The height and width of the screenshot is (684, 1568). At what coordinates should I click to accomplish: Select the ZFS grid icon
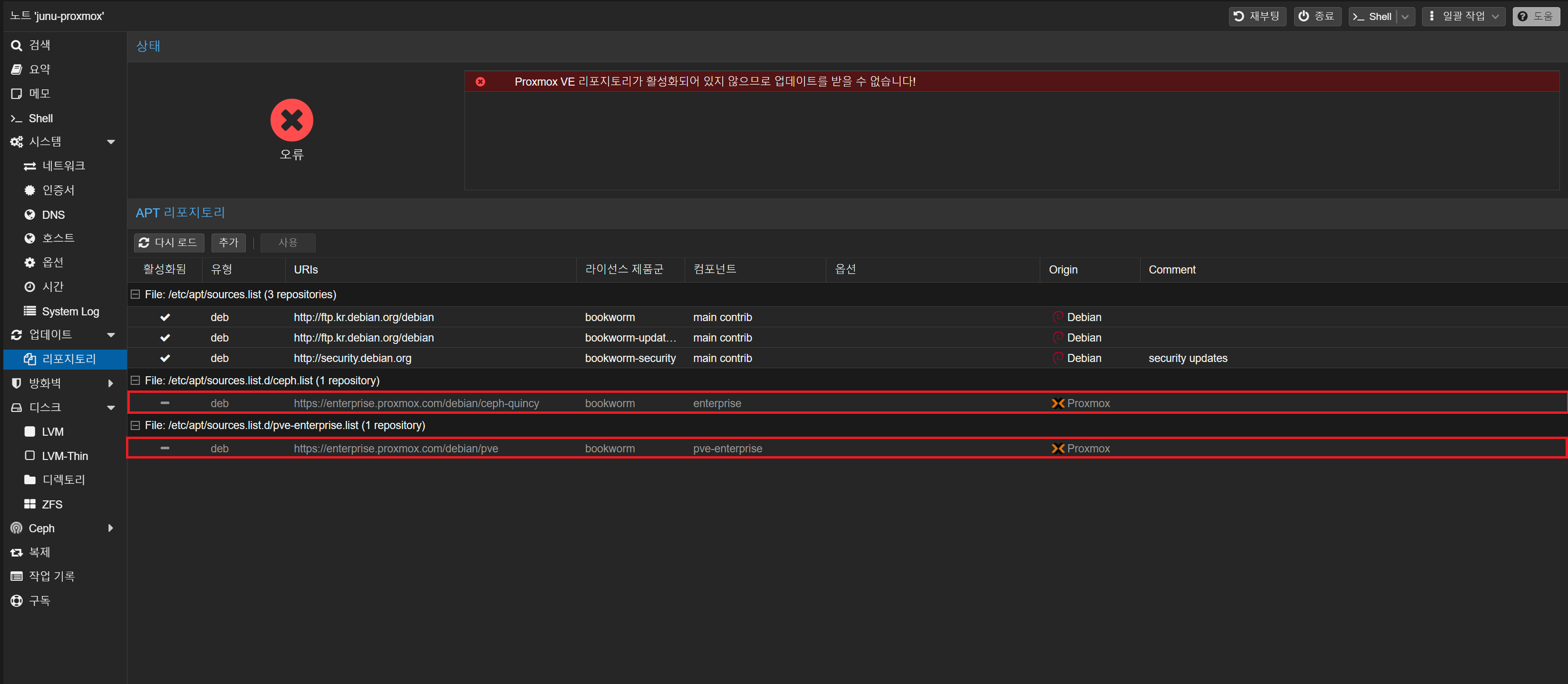(29, 504)
